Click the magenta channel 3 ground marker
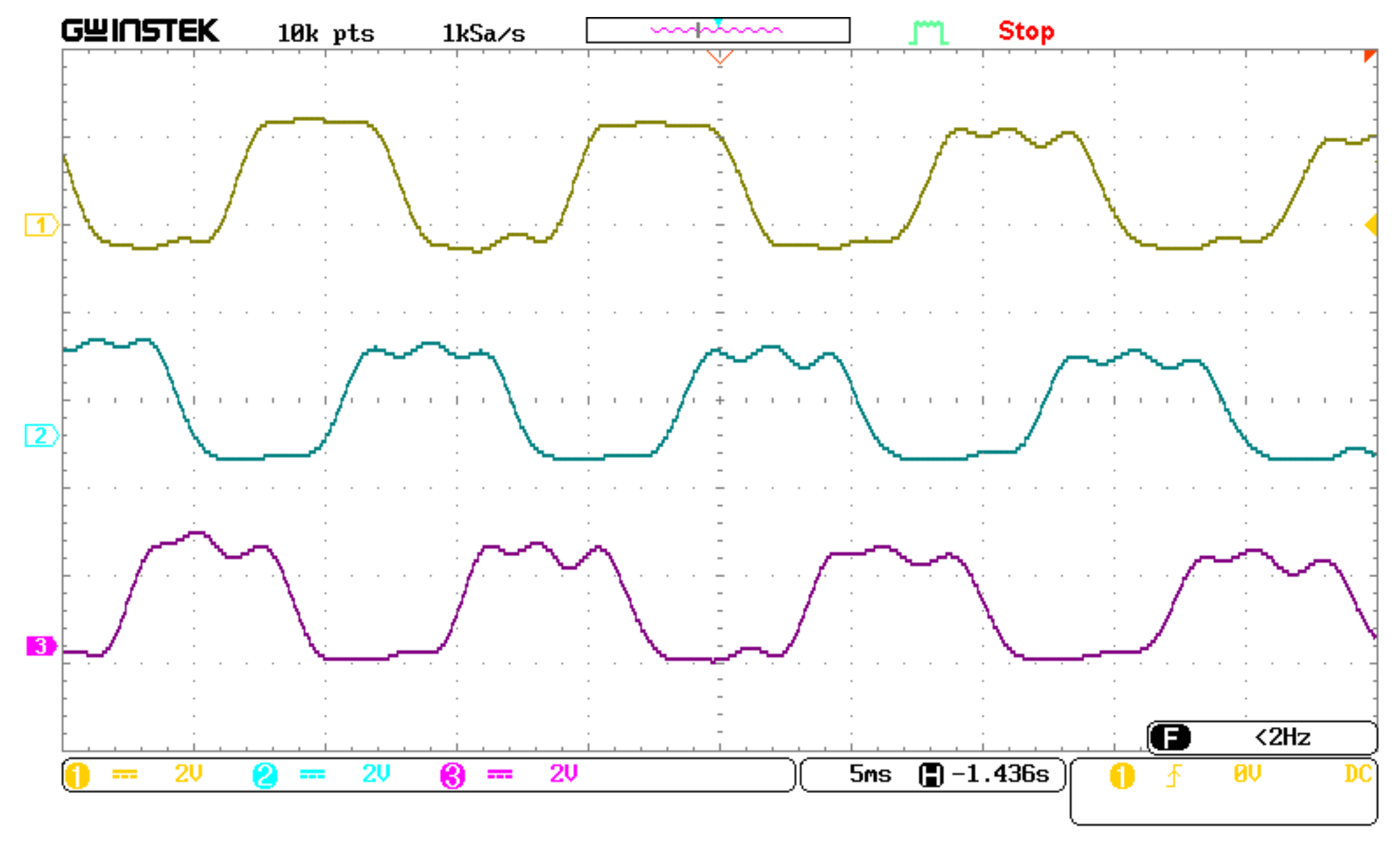The width and height of the screenshot is (1400, 848). click(41, 646)
